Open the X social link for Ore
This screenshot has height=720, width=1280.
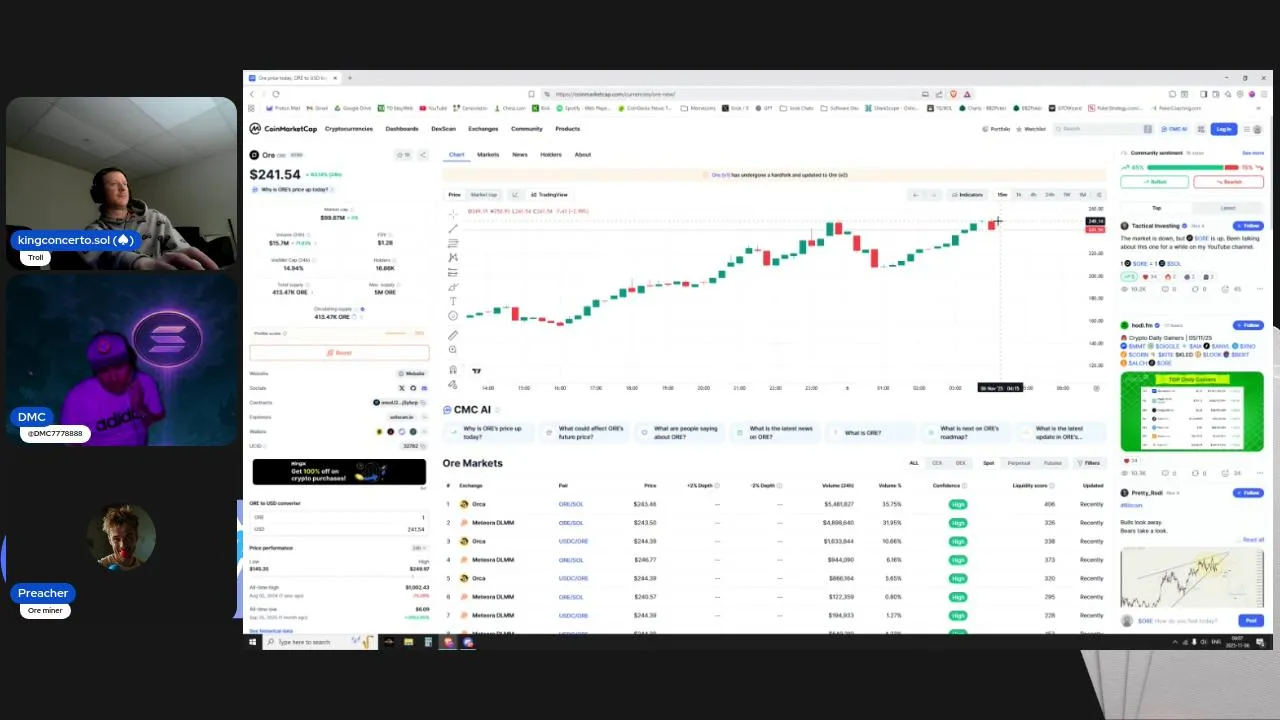point(402,388)
